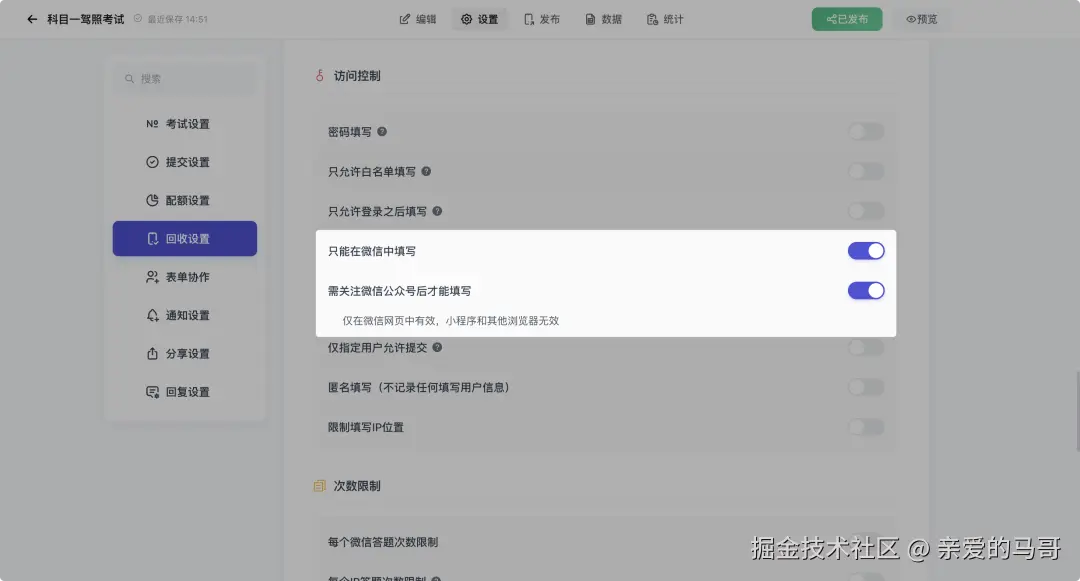Enable 仅指定用户允许提交 switch
Screen dimensions: 1080x581
click(866, 348)
